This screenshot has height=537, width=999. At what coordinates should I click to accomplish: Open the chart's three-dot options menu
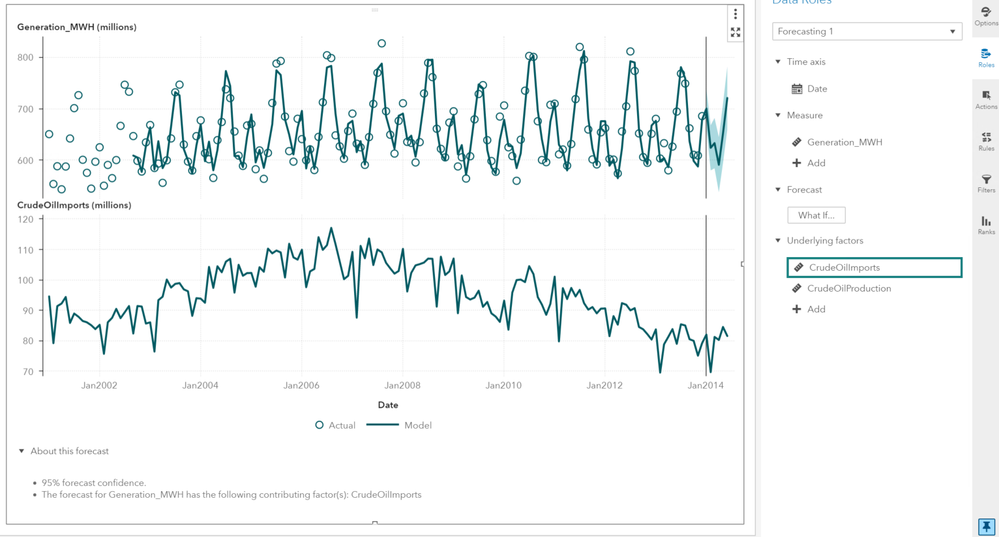[x=735, y=14]
